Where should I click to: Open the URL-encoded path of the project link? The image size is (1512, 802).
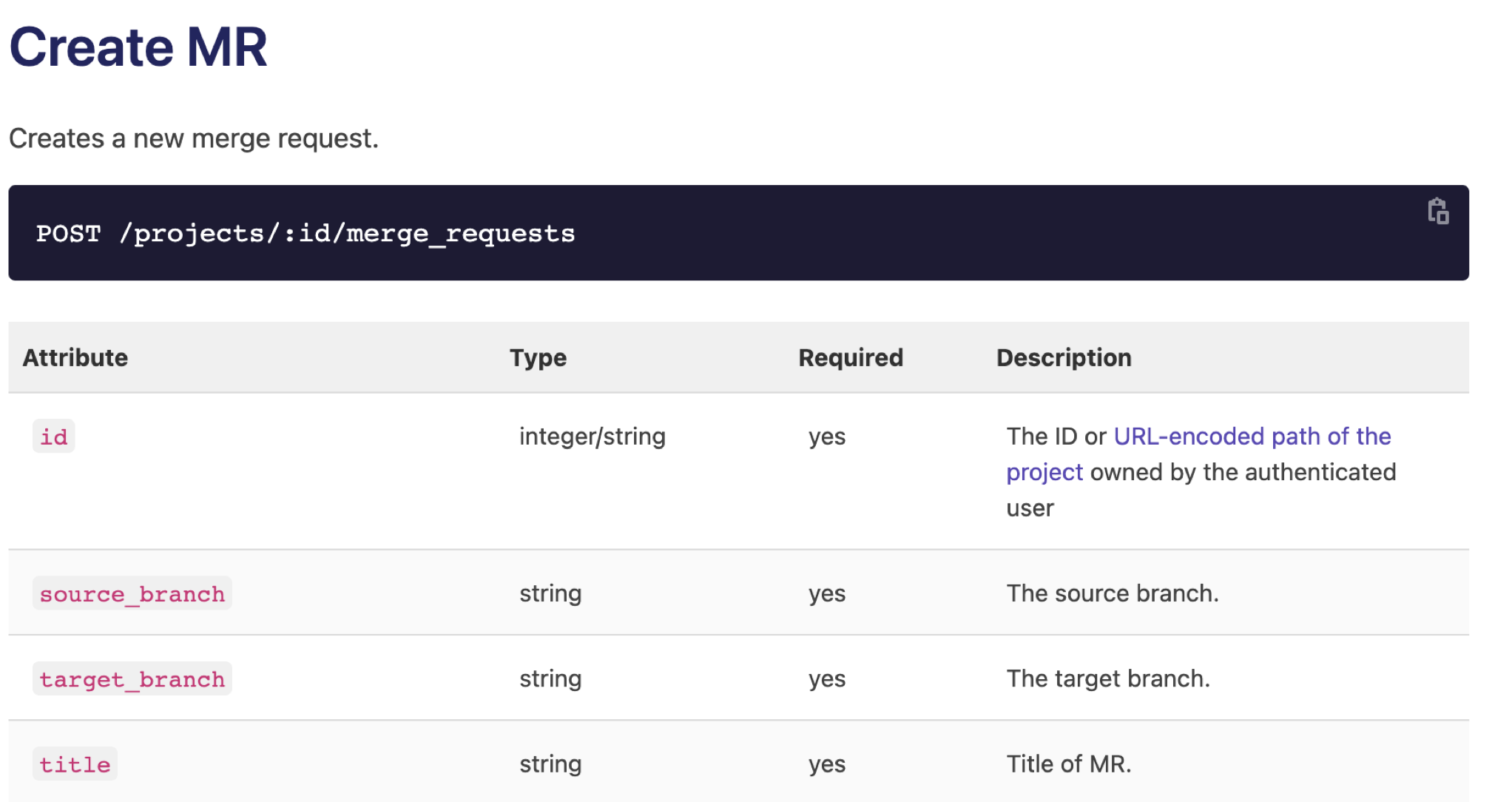(x=1252, y=437)
